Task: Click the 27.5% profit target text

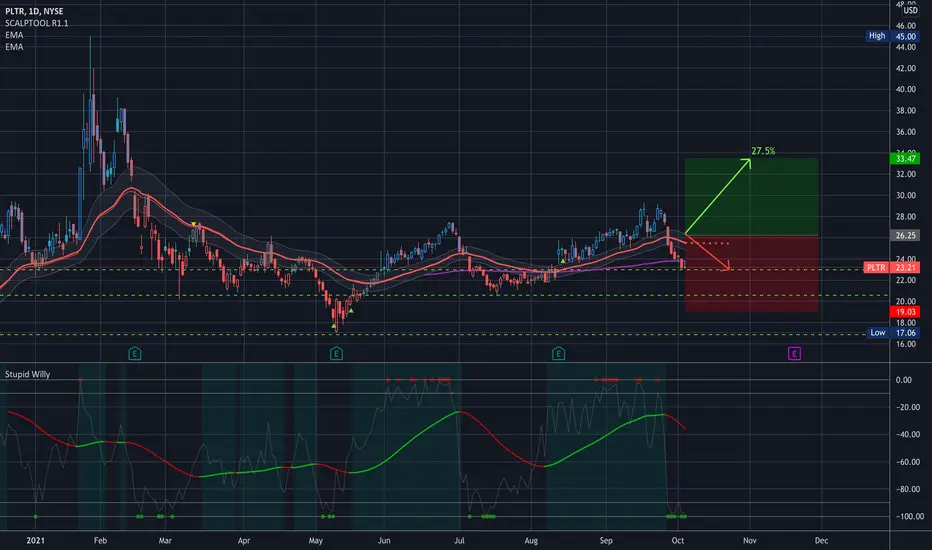Action: pos(763,151)
